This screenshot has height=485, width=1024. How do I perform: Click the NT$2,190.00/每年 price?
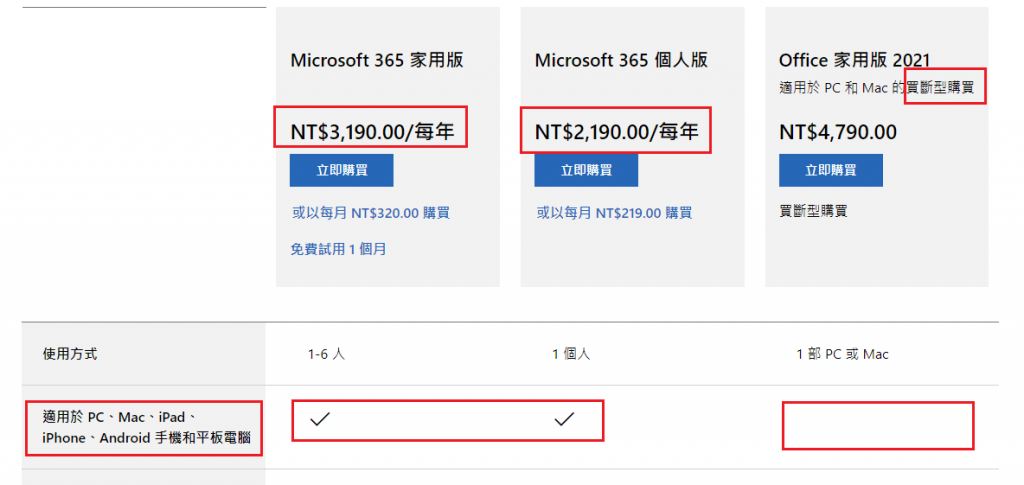pyautogui.click(x=616, y=133)
